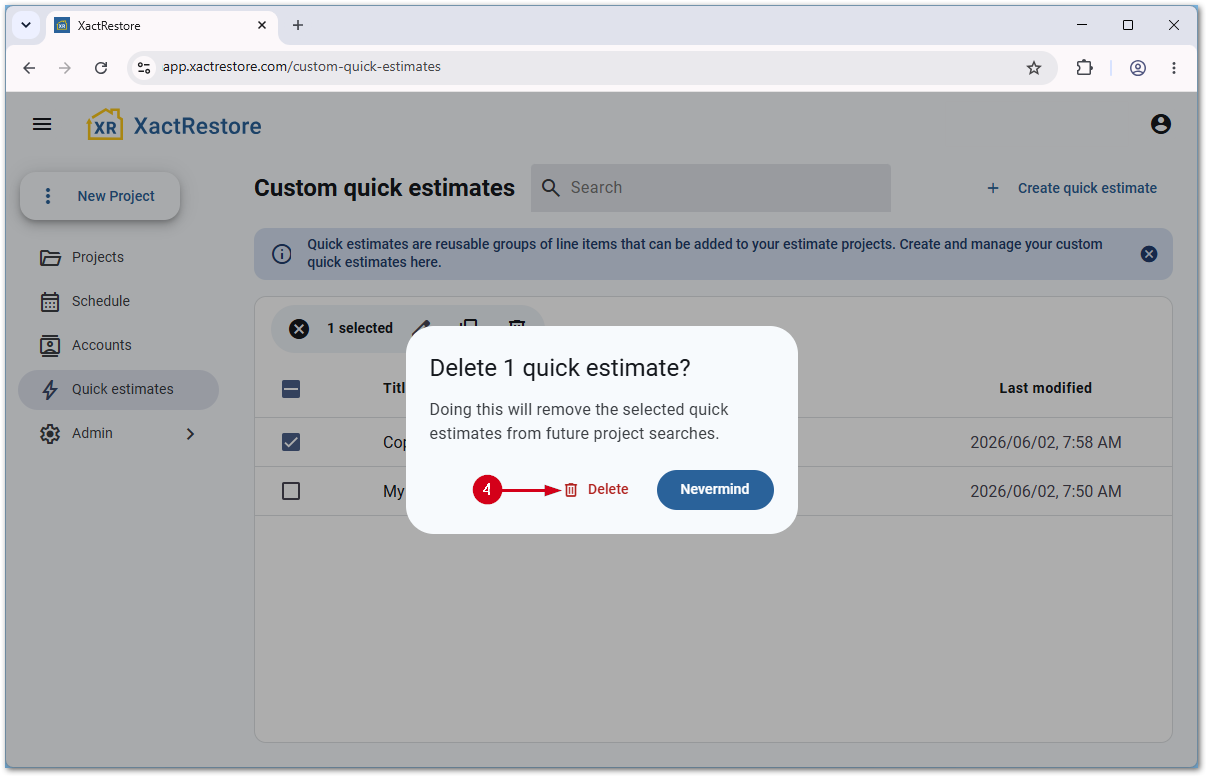Click the Admin gear icon

[50, 434]
